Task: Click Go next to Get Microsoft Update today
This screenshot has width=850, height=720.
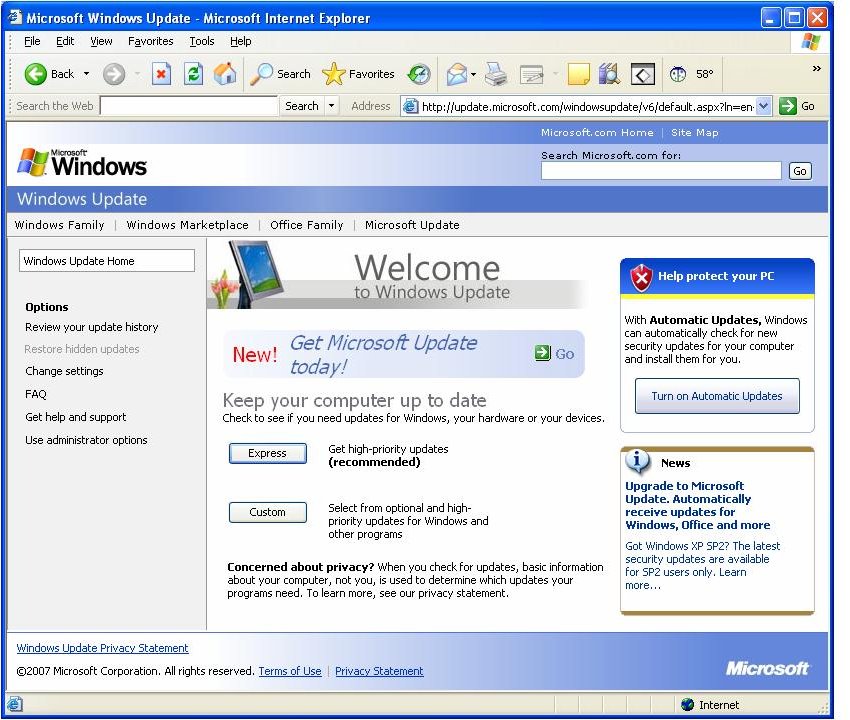Action: tap(554, 353)
